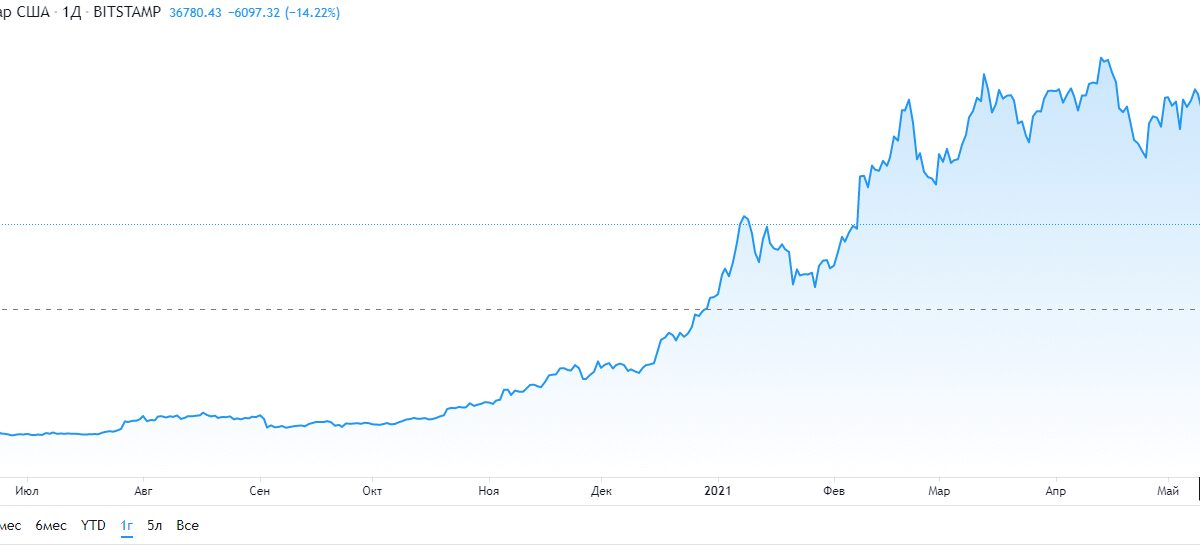This screenshot has width=1200, height=551.
Task: Click the Апр time axis label
Action: 1056,491
